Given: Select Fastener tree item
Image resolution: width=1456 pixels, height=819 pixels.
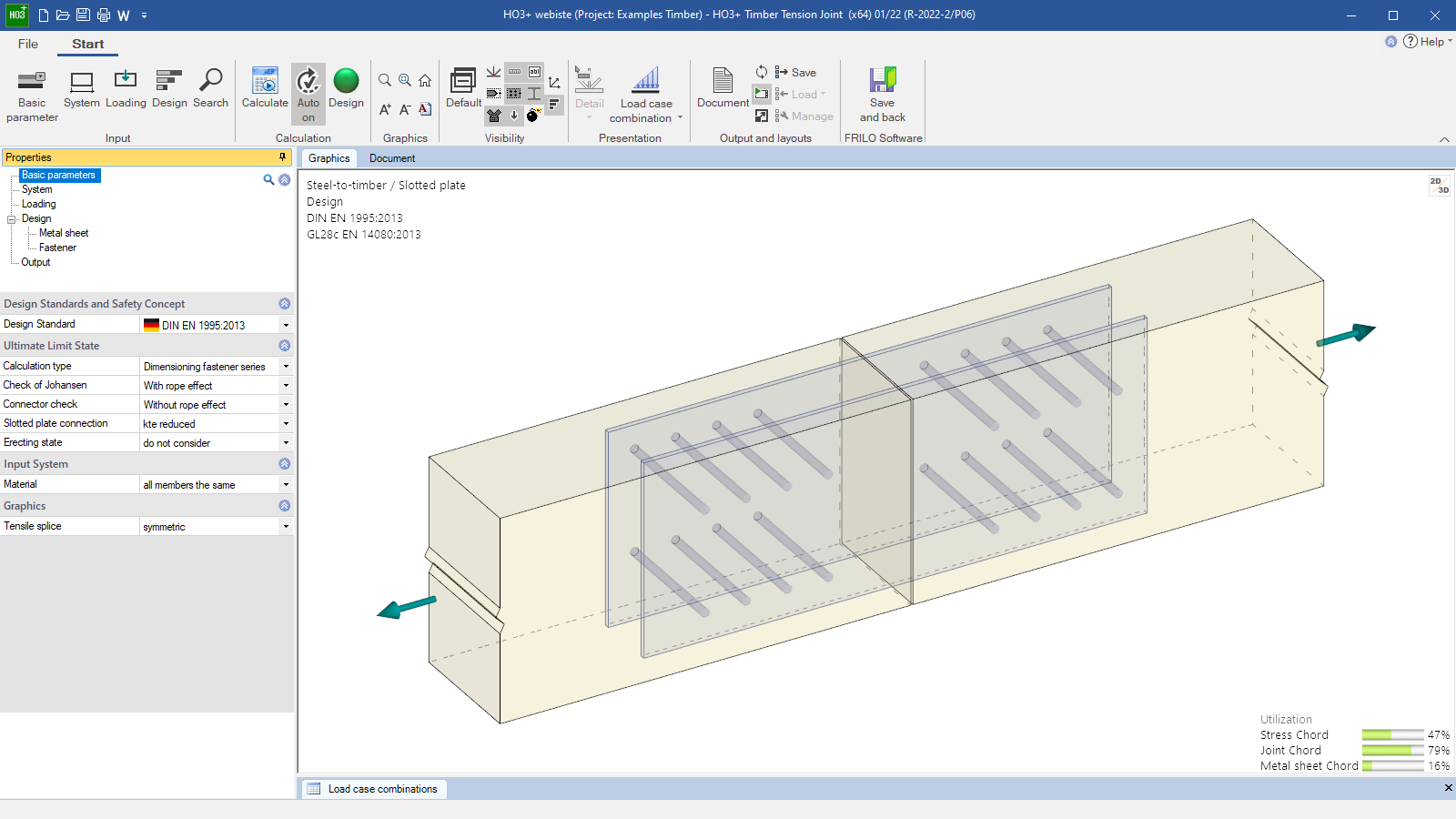Looking at the screenshot, I should 57,248.
